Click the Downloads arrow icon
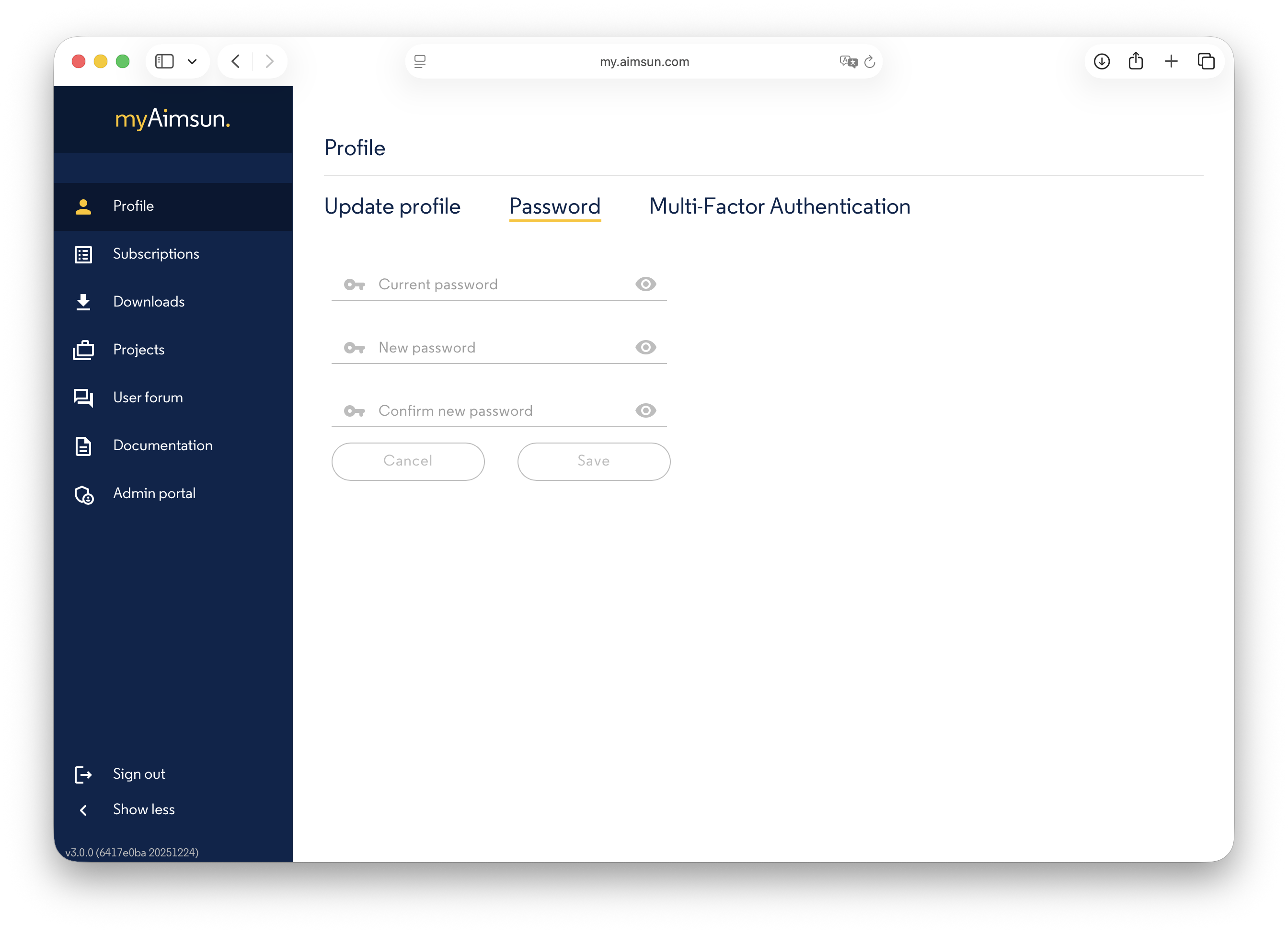The height and width of the screenshot is (933, 1288). (83, 302)
